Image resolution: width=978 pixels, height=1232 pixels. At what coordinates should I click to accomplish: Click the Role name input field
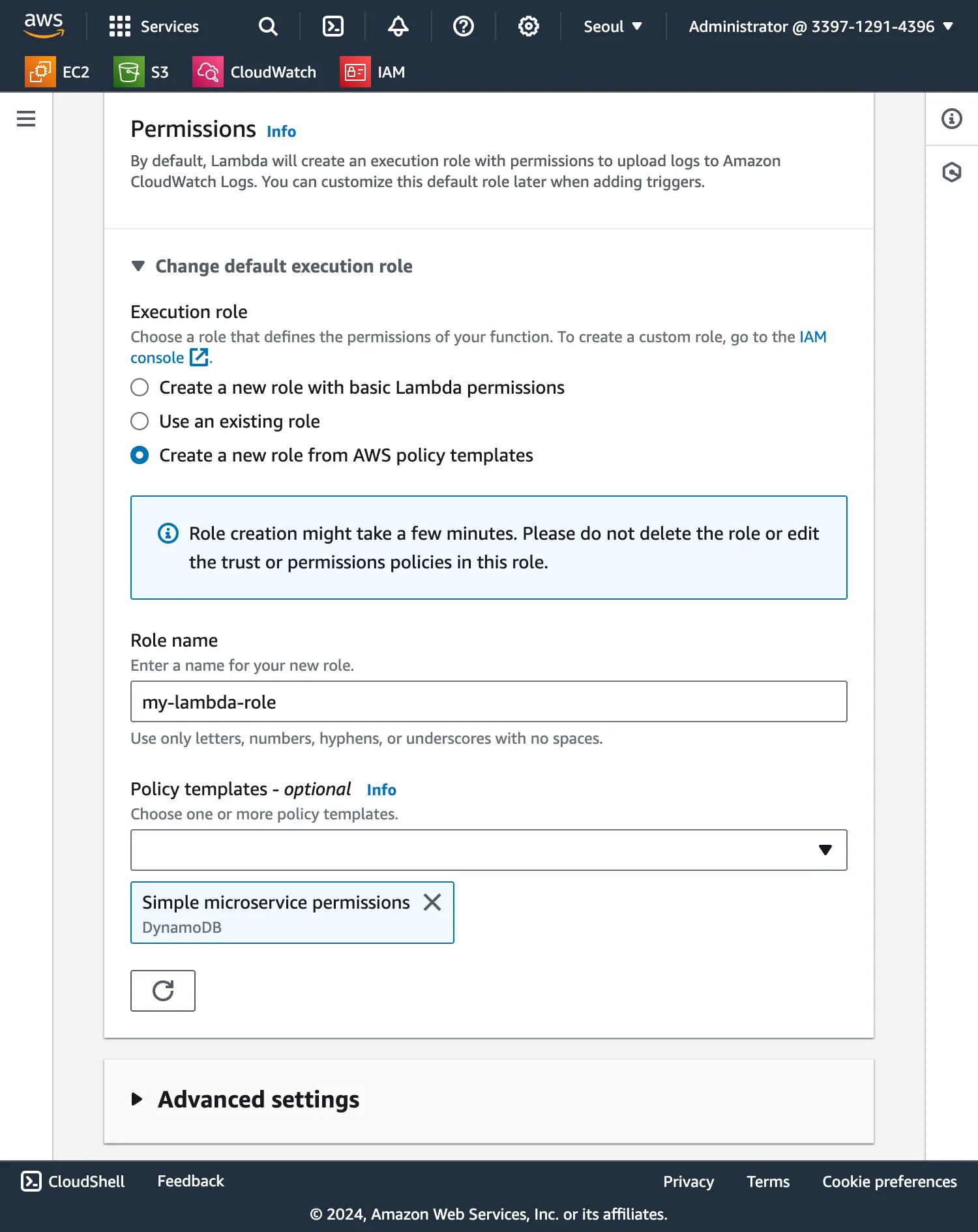[x=488, y=701]
